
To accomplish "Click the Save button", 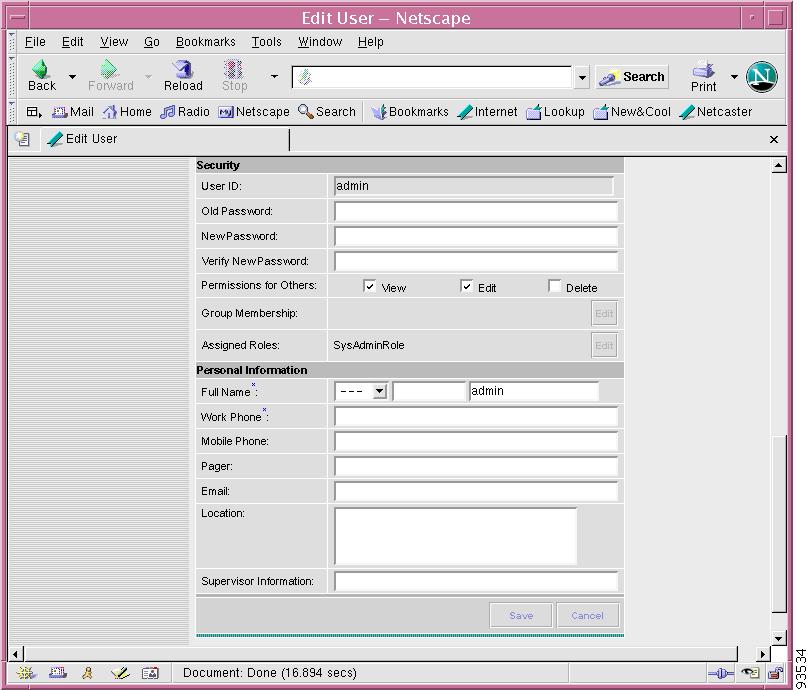I will pyautogui.click(x=521, y=615).
